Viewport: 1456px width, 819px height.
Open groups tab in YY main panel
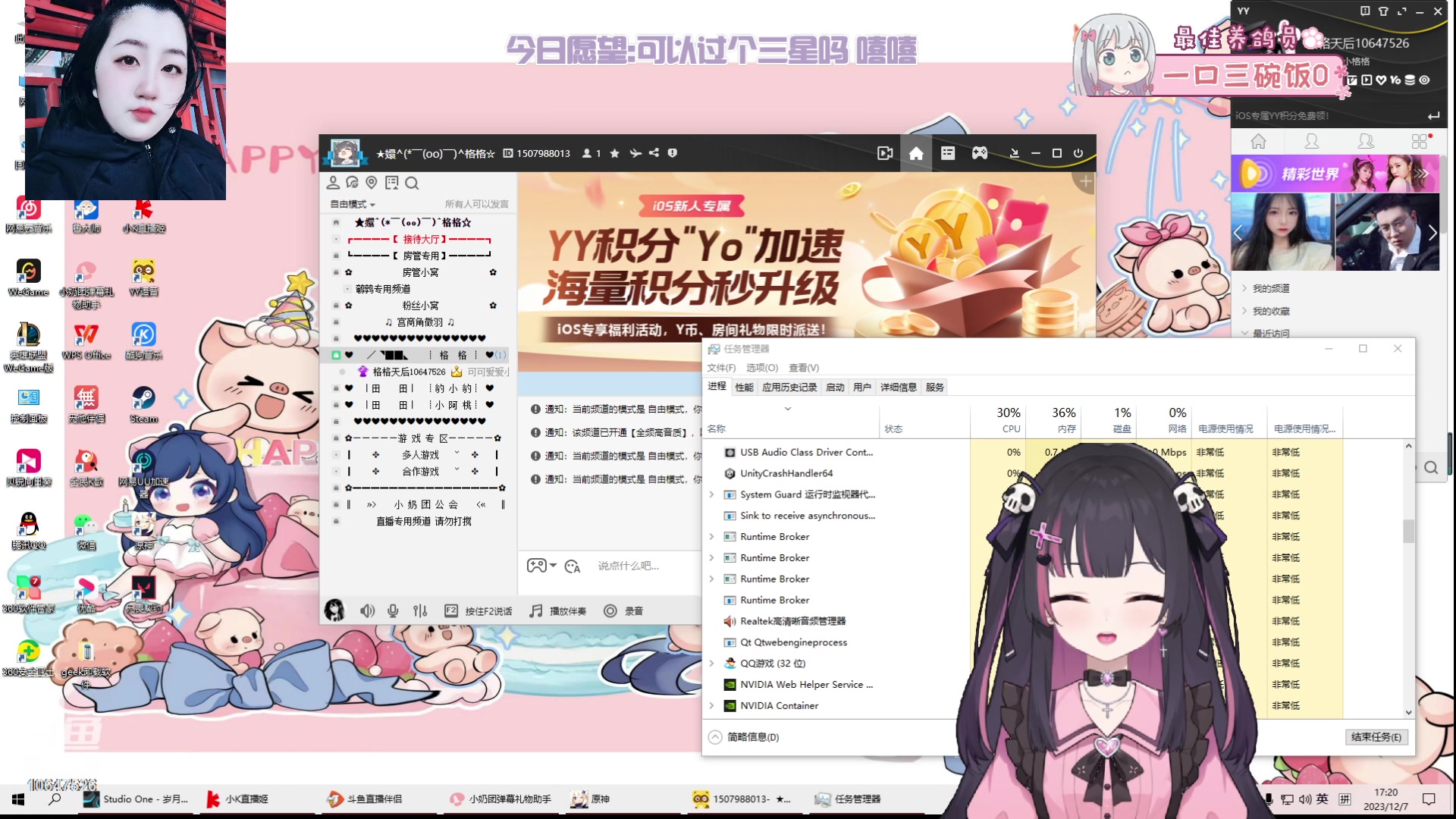click(x=1366, y=141)
